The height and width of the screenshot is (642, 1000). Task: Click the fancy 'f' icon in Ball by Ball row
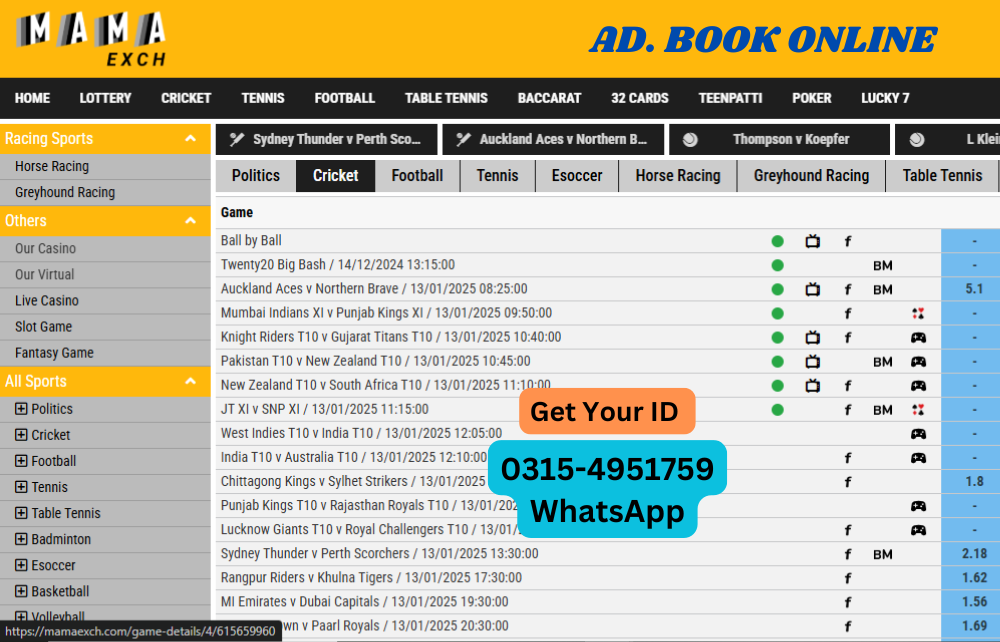point(848,241)
